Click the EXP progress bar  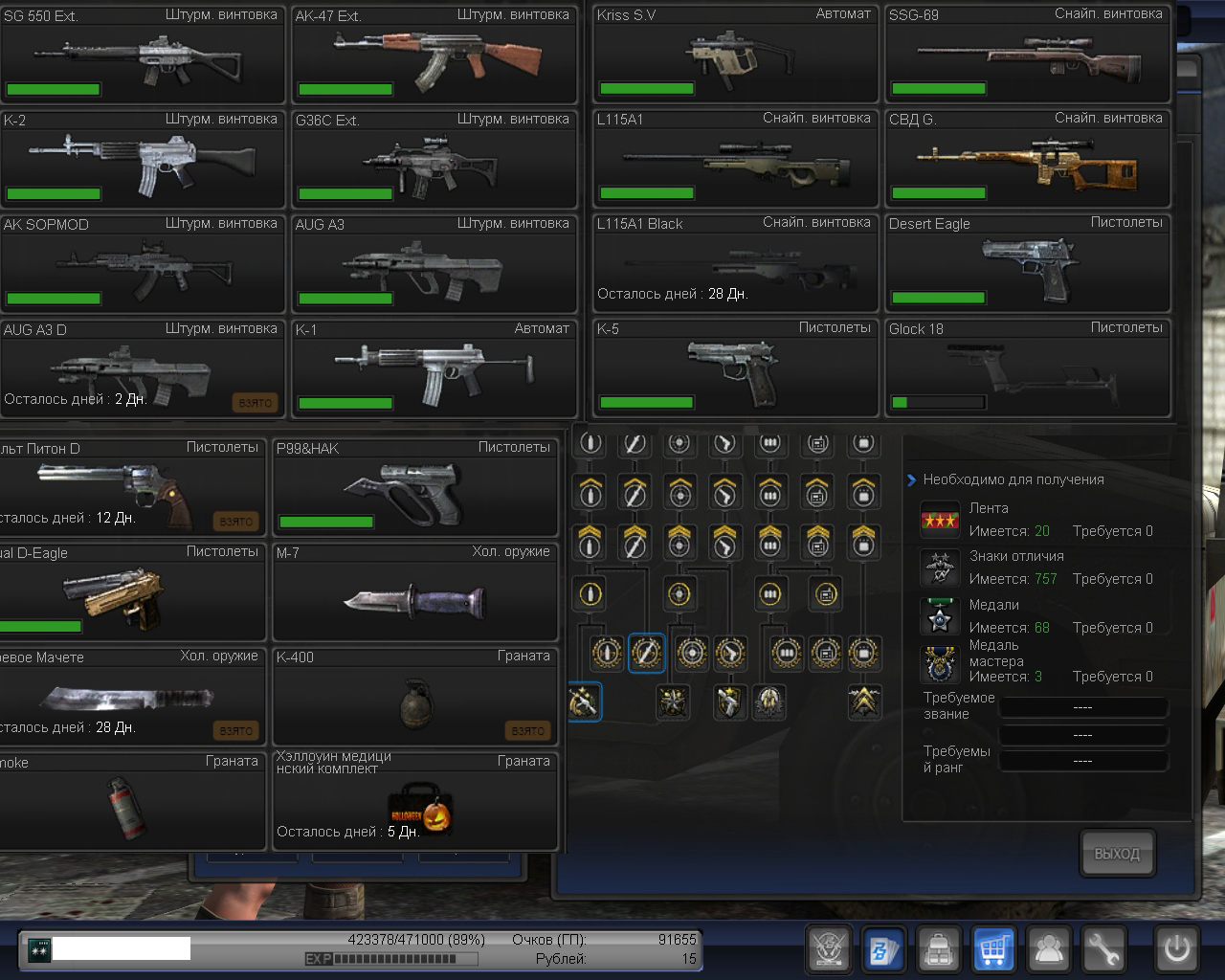[x=392, y=959]
